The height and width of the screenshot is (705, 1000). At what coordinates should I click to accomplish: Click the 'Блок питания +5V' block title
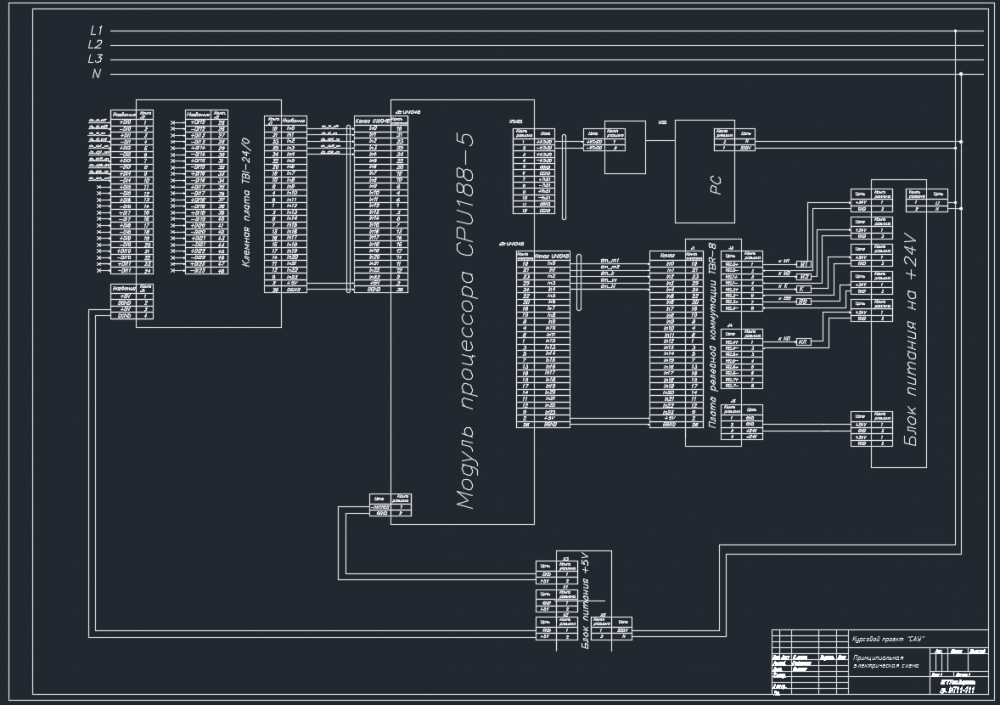(585, 601)
